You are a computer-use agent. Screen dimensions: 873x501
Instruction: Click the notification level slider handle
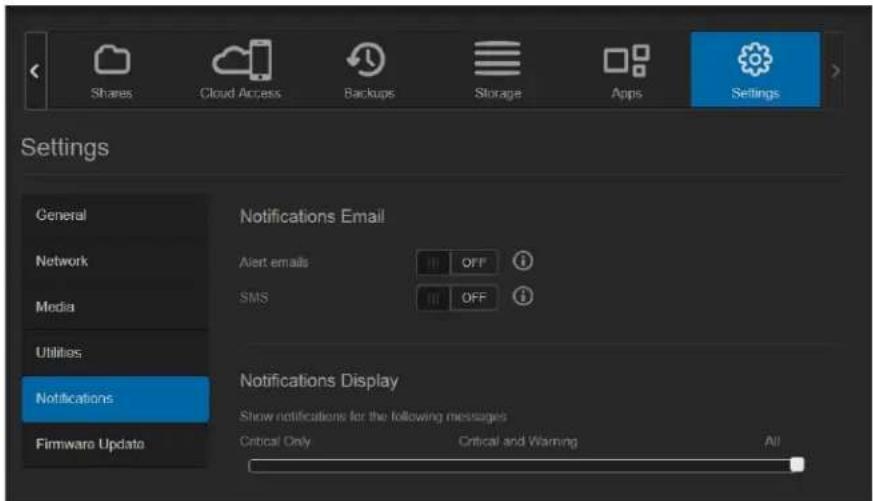[797, 464]
